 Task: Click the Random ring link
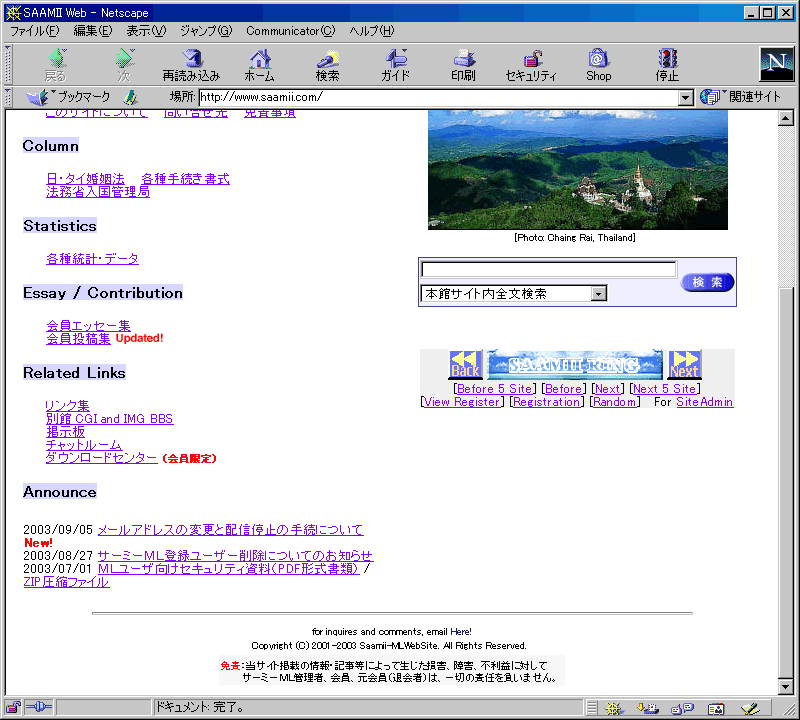click(614, 402)
